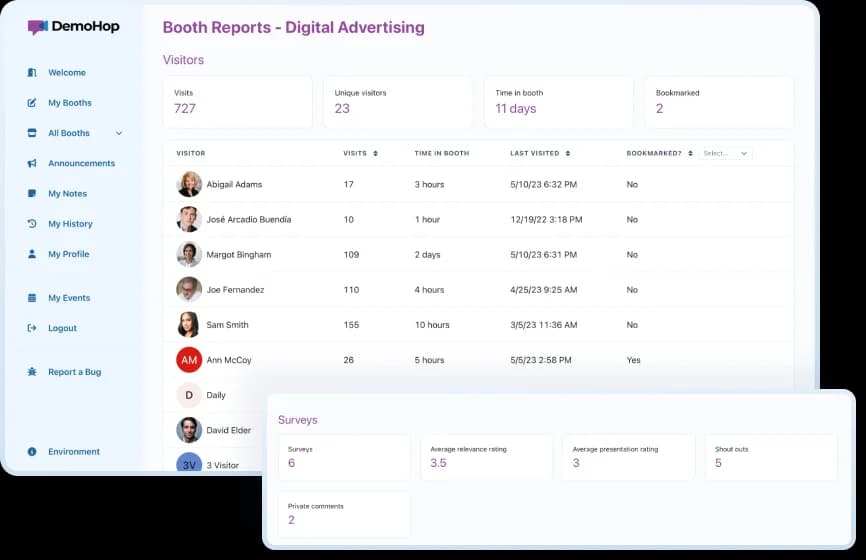Click the Welcome door icon
866x560 pixels.
coord(32,72)
